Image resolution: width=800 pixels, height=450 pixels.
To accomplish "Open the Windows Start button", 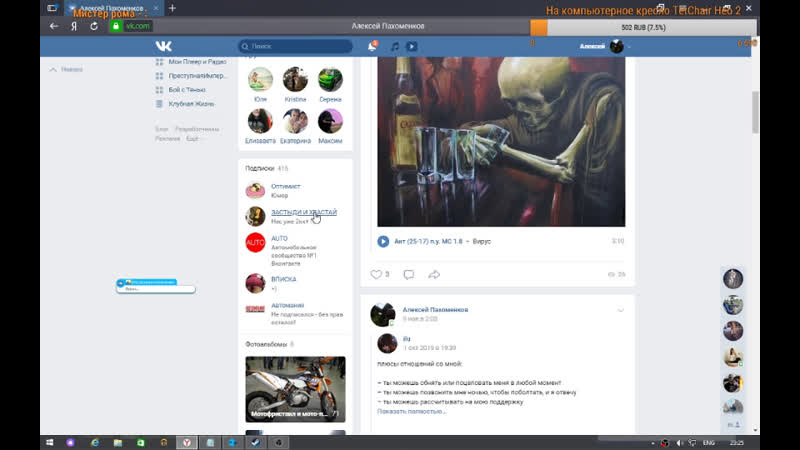I will pyautogui.click(x=49, y=442).
